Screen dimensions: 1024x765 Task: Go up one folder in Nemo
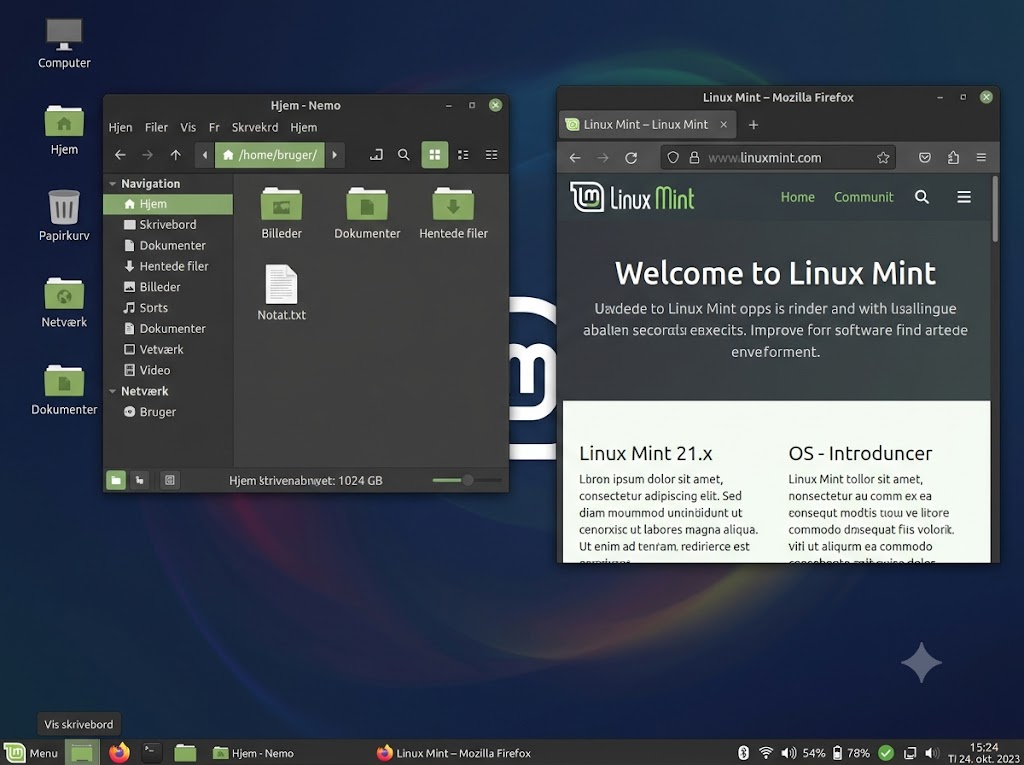click(x=176, y=155)
